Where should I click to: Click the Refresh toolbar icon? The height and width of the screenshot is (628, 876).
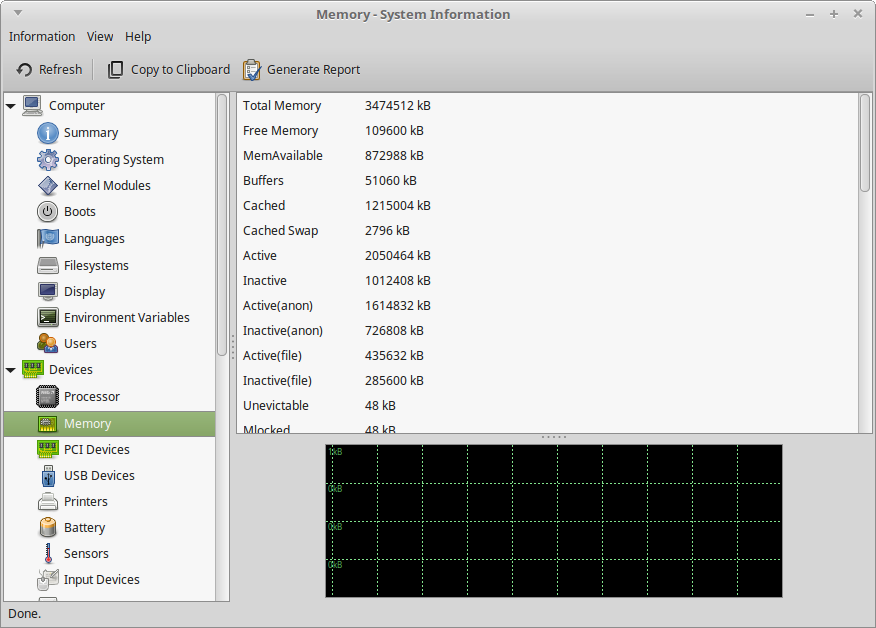pos(25,70)
